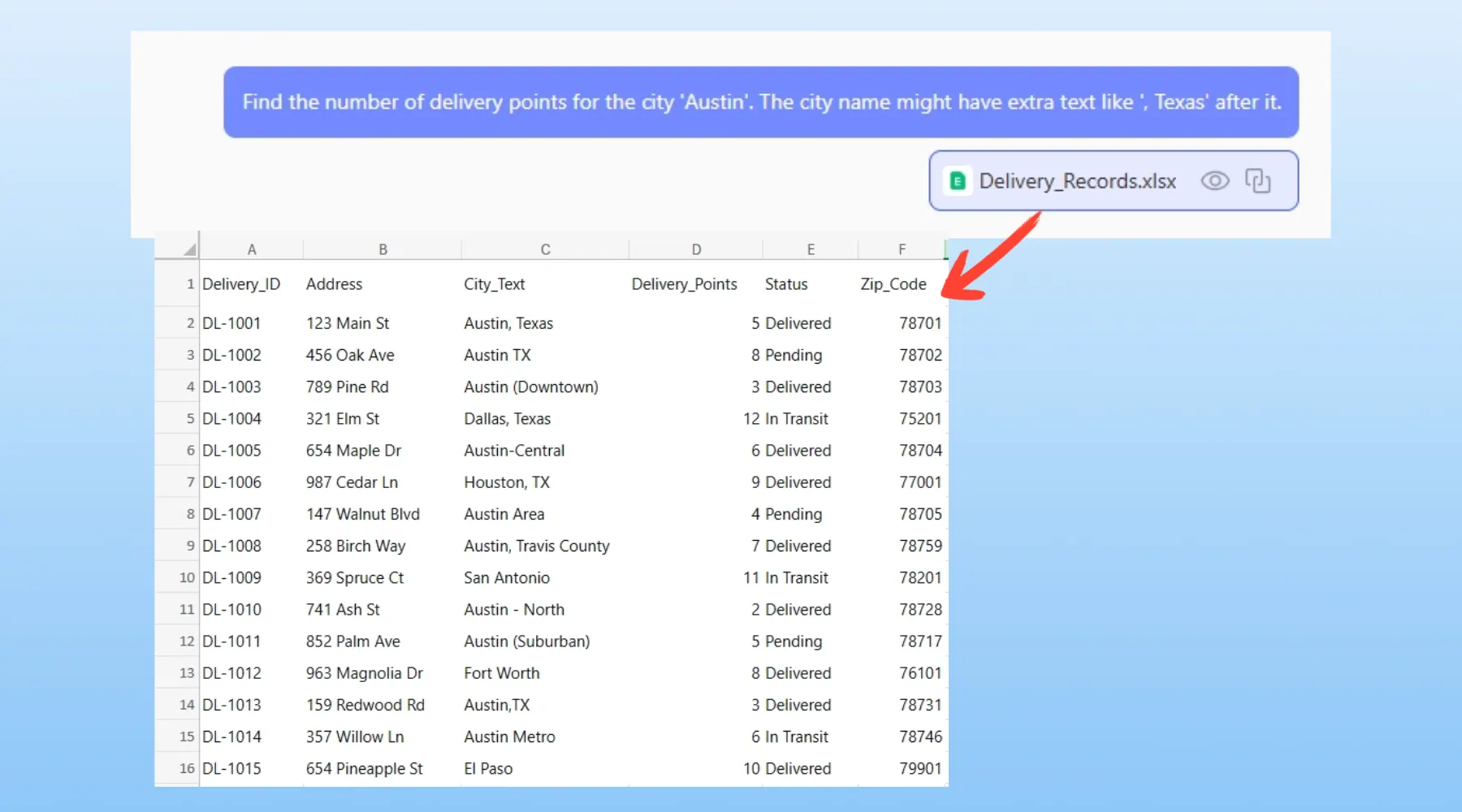Select column C header

545,249
